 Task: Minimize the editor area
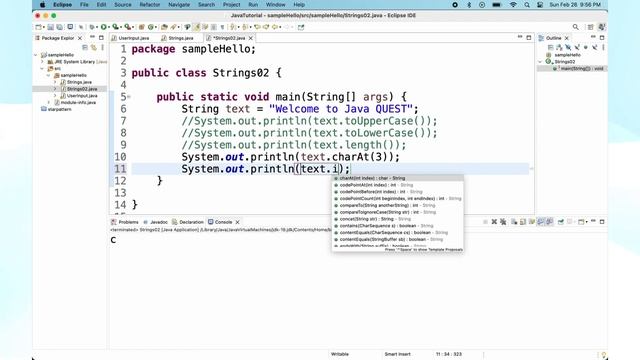(520, 37)
